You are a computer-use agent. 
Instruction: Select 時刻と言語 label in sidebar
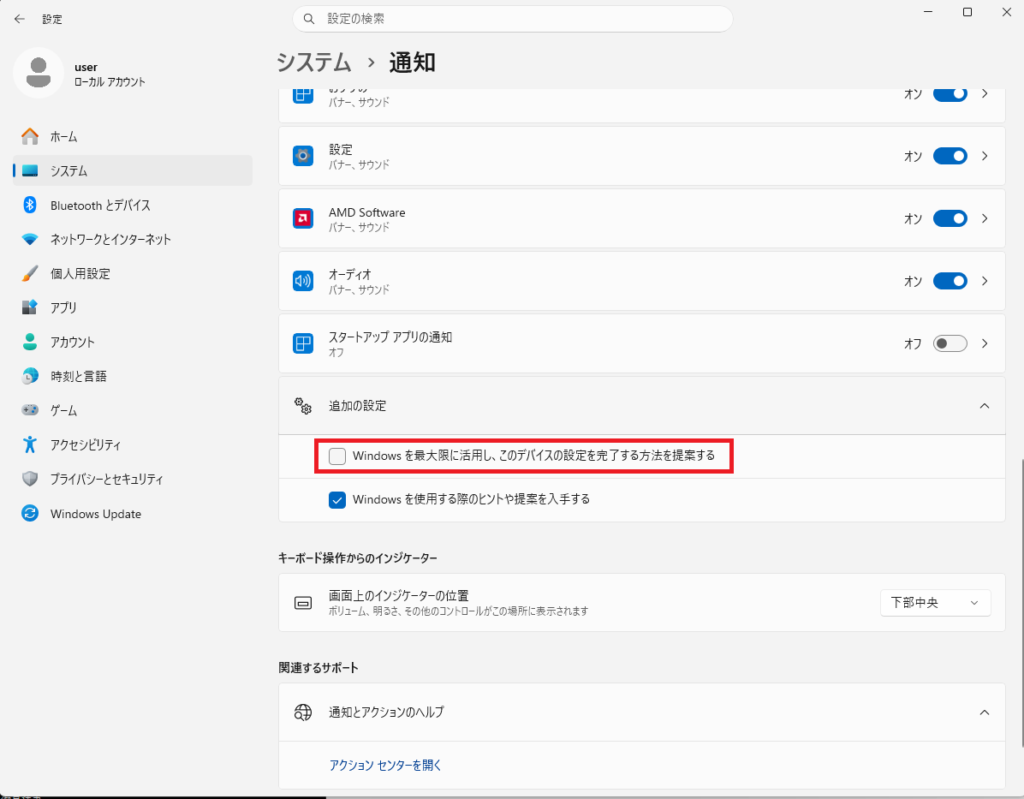click(78, 376)
